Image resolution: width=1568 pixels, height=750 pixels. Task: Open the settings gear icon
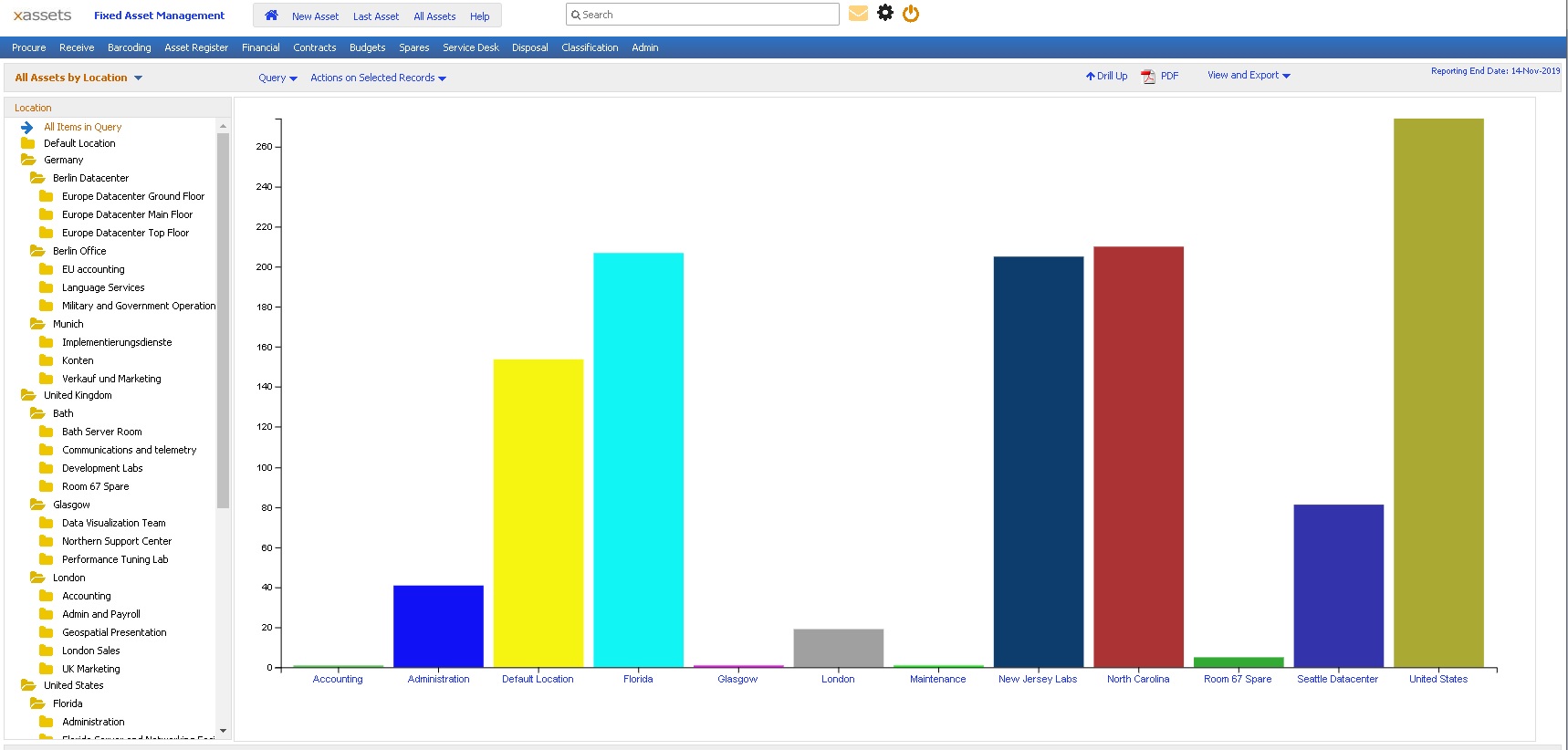885,13
